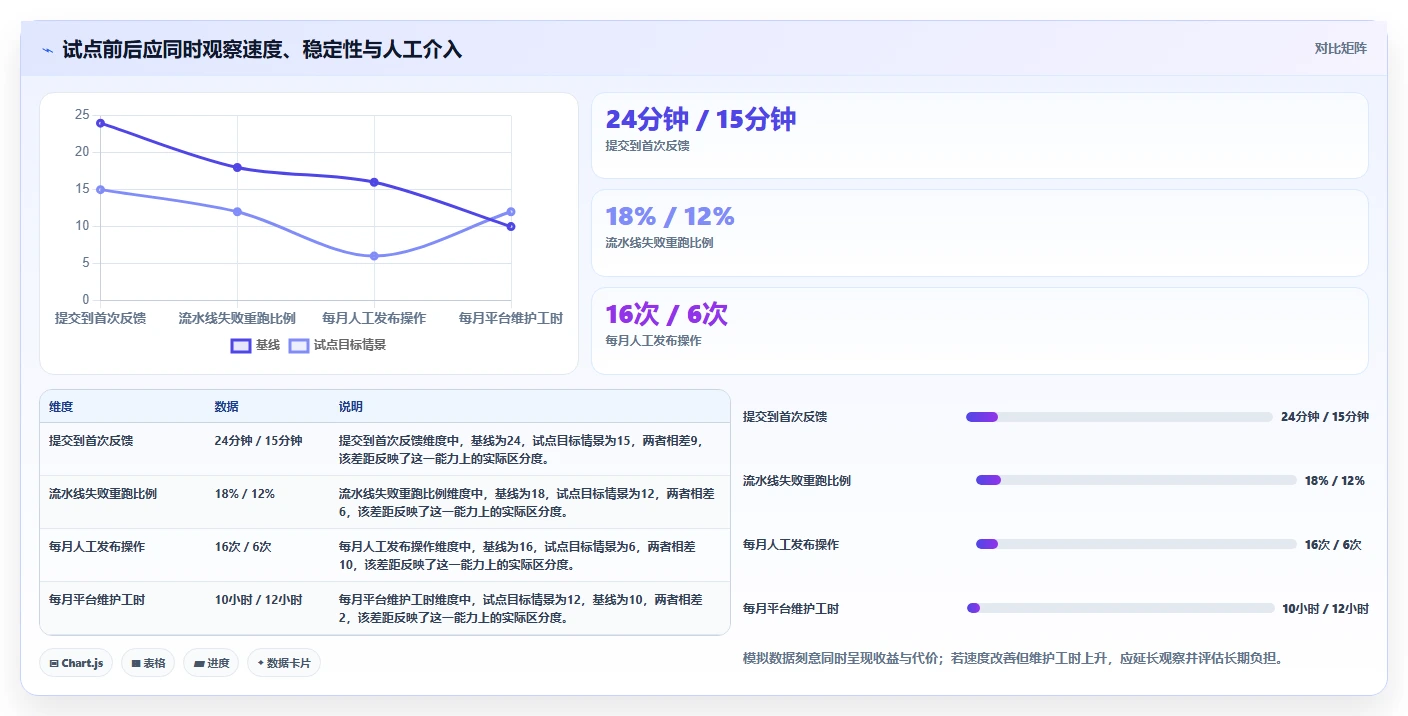Click the 维度 column header in the table
The height and width of the screenshot is (716, 1408).
click(61, 407)
